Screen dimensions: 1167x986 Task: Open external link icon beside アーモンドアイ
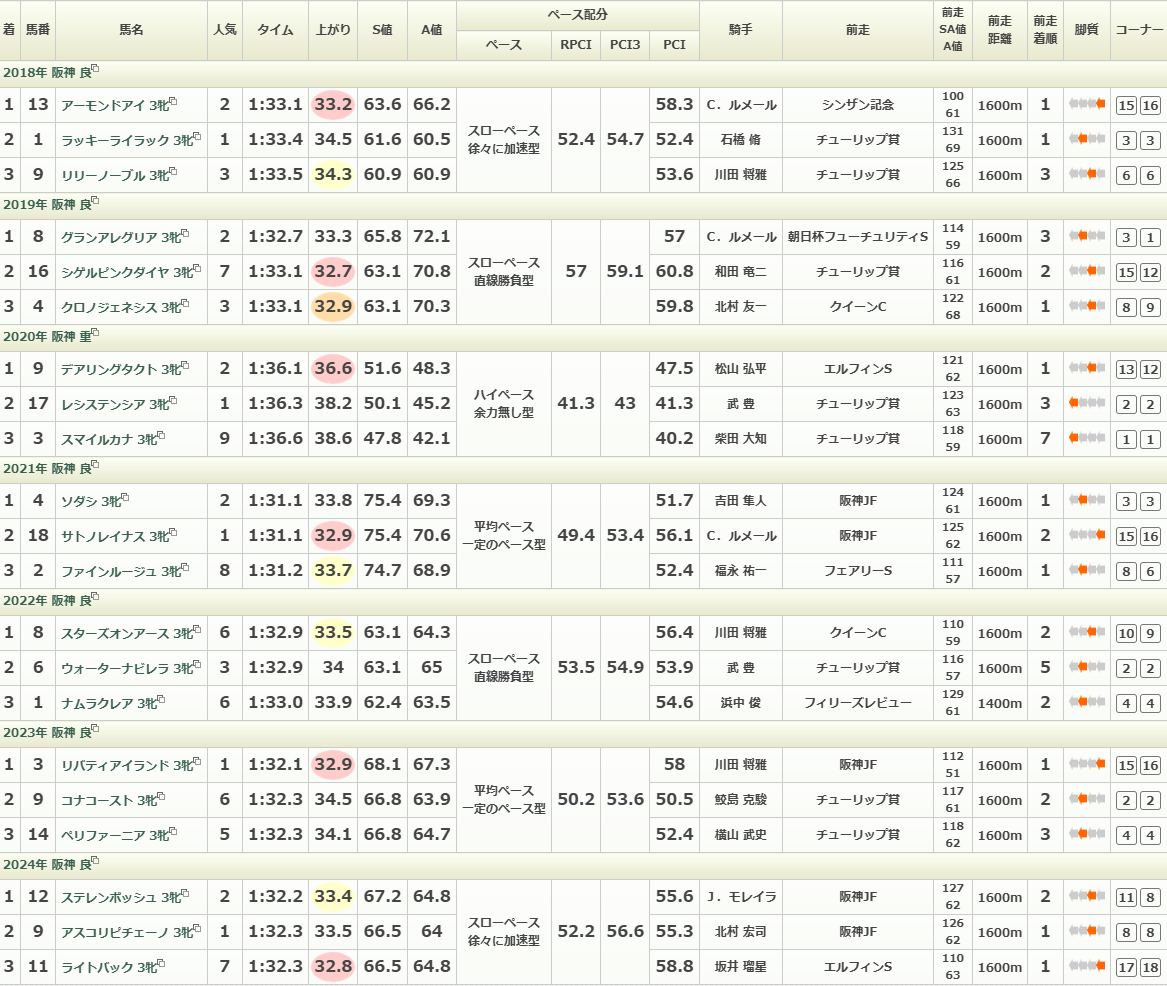(x=173, y=102)
